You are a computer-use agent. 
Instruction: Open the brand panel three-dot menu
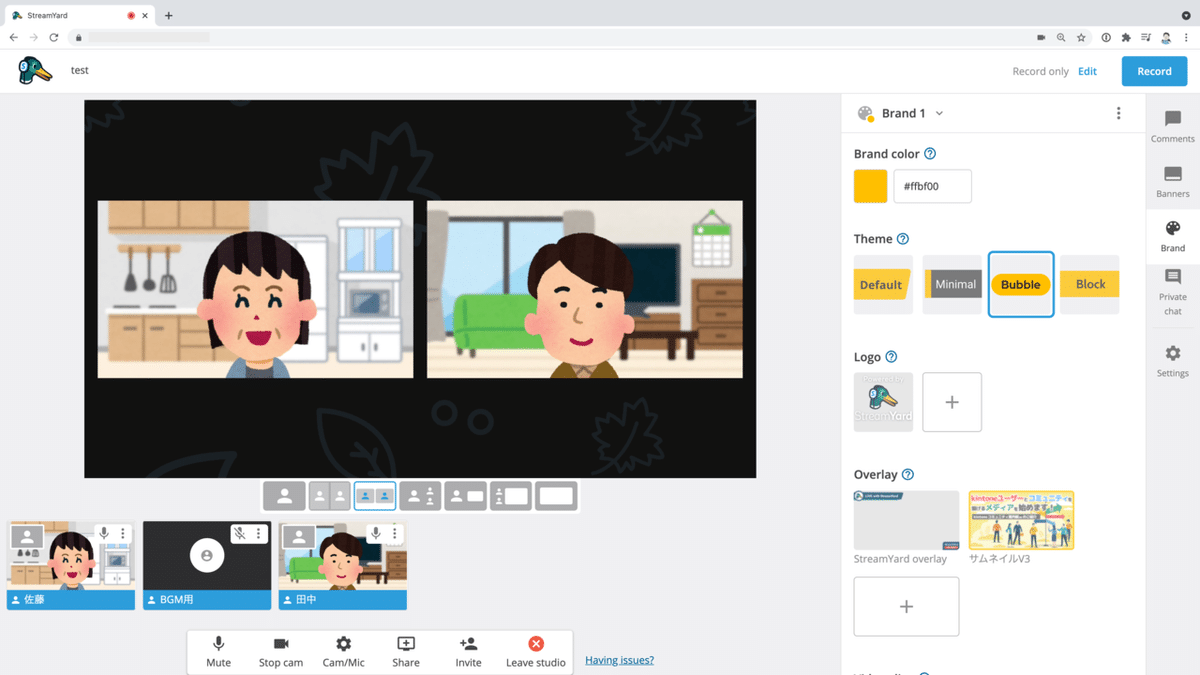(1118, 114)
